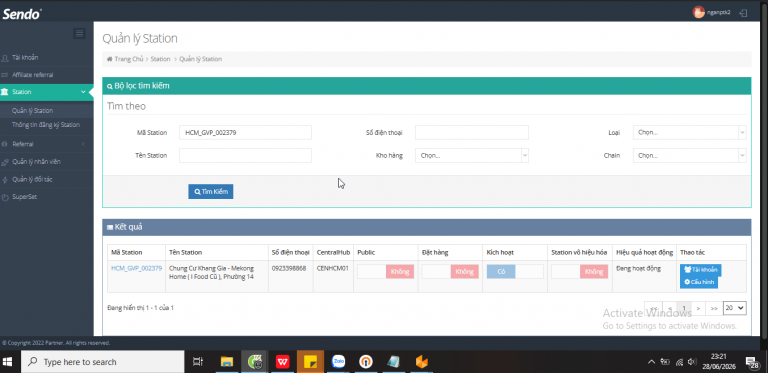The image size is (768, 373).
Task: Click the volume tray icon
Action: tap(692, 362)
